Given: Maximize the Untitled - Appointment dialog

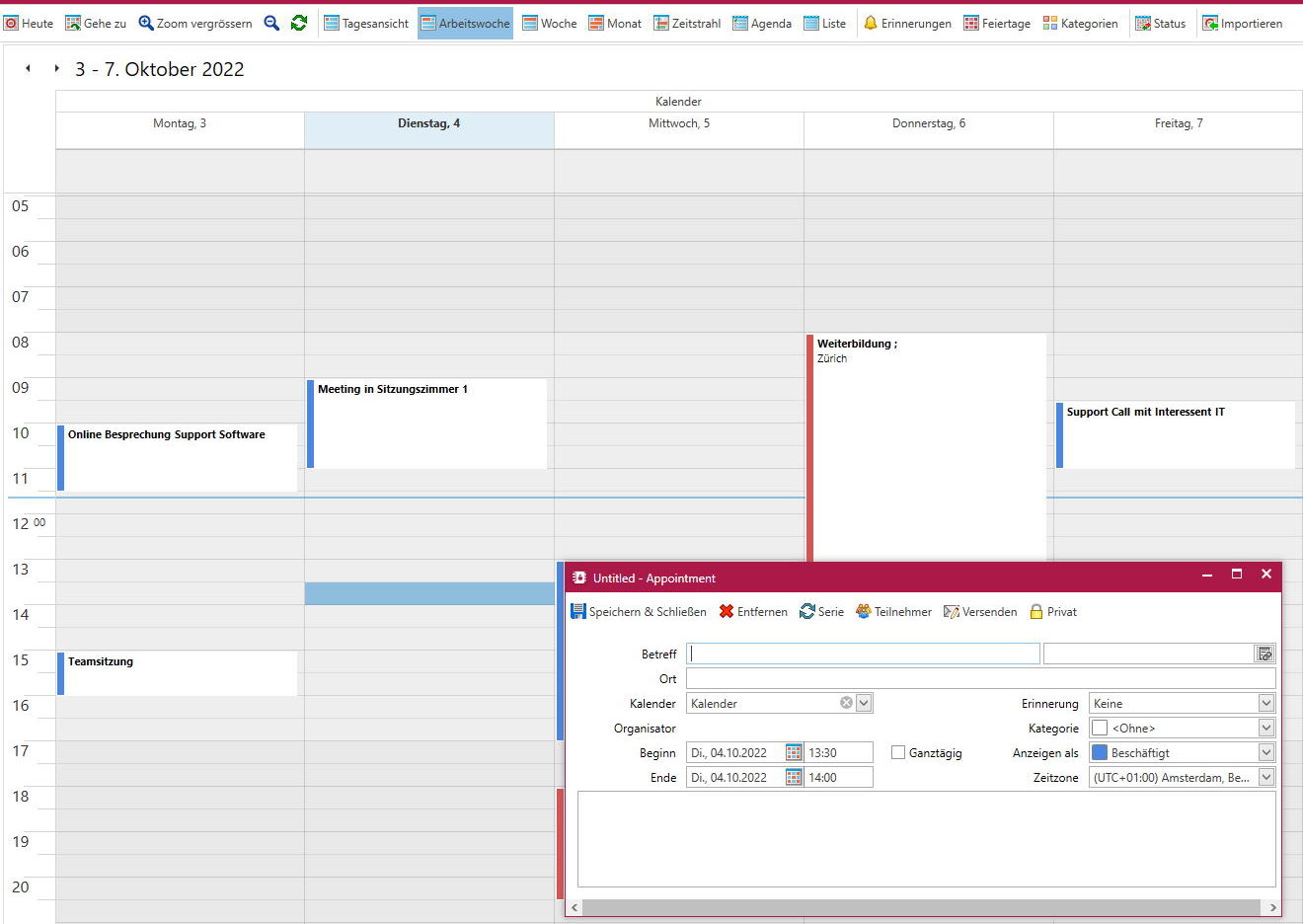Looking at the screenshot, I should coord(1236,574).
